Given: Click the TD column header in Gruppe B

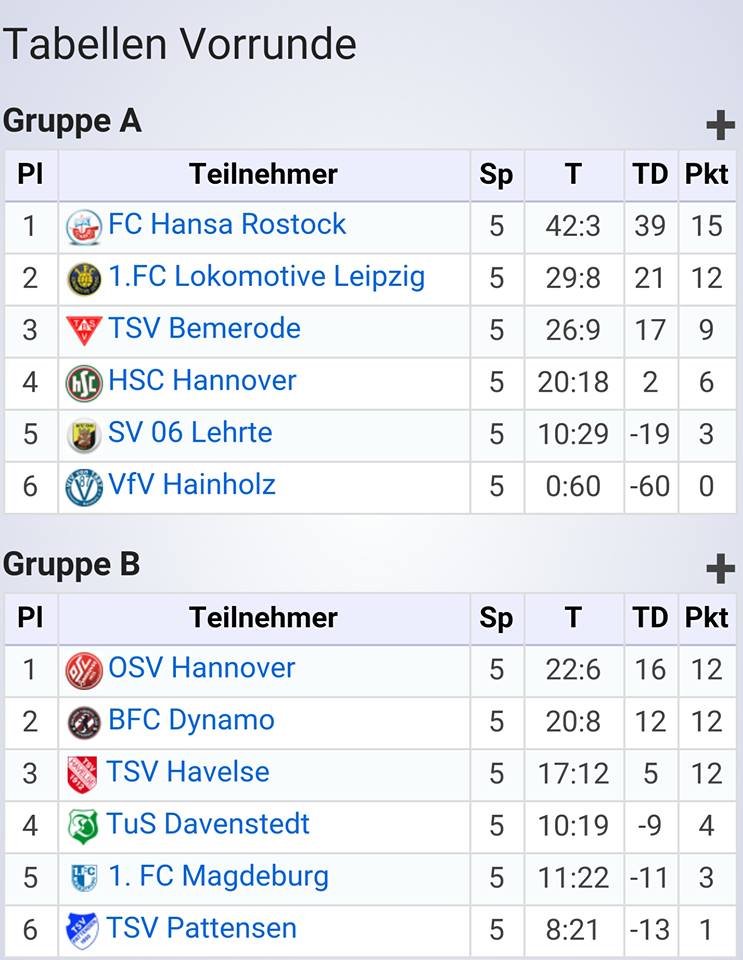Looking at the screenshot, I should coord(650,618).
